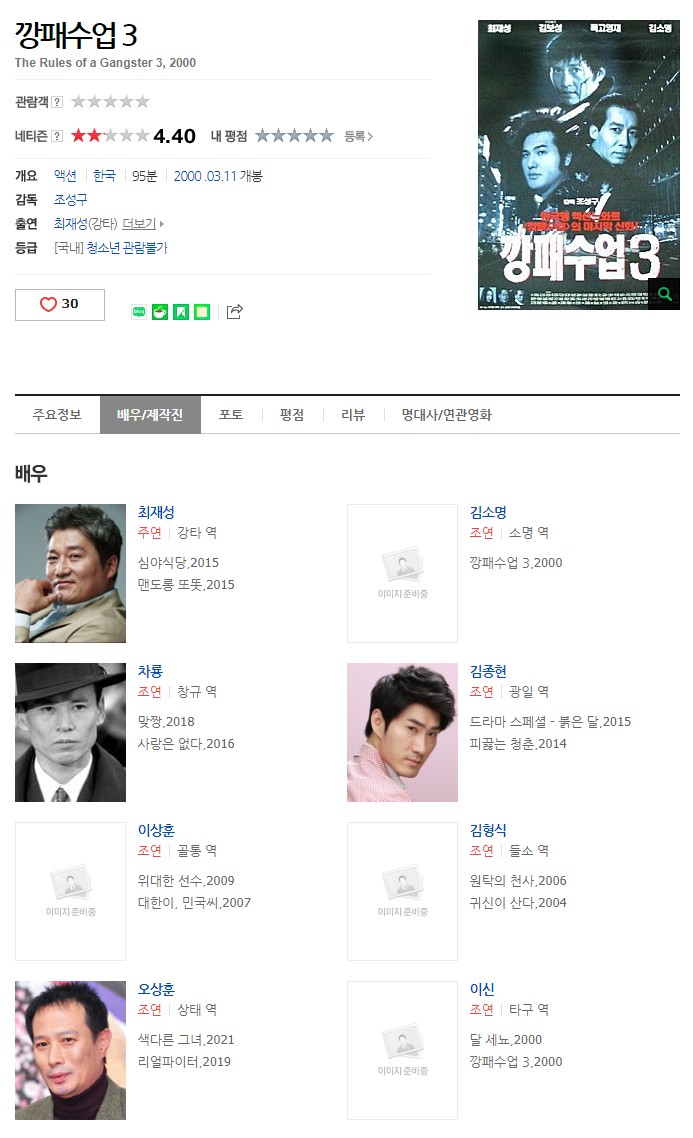Open the 명대사/연관영화 tab

446,415
